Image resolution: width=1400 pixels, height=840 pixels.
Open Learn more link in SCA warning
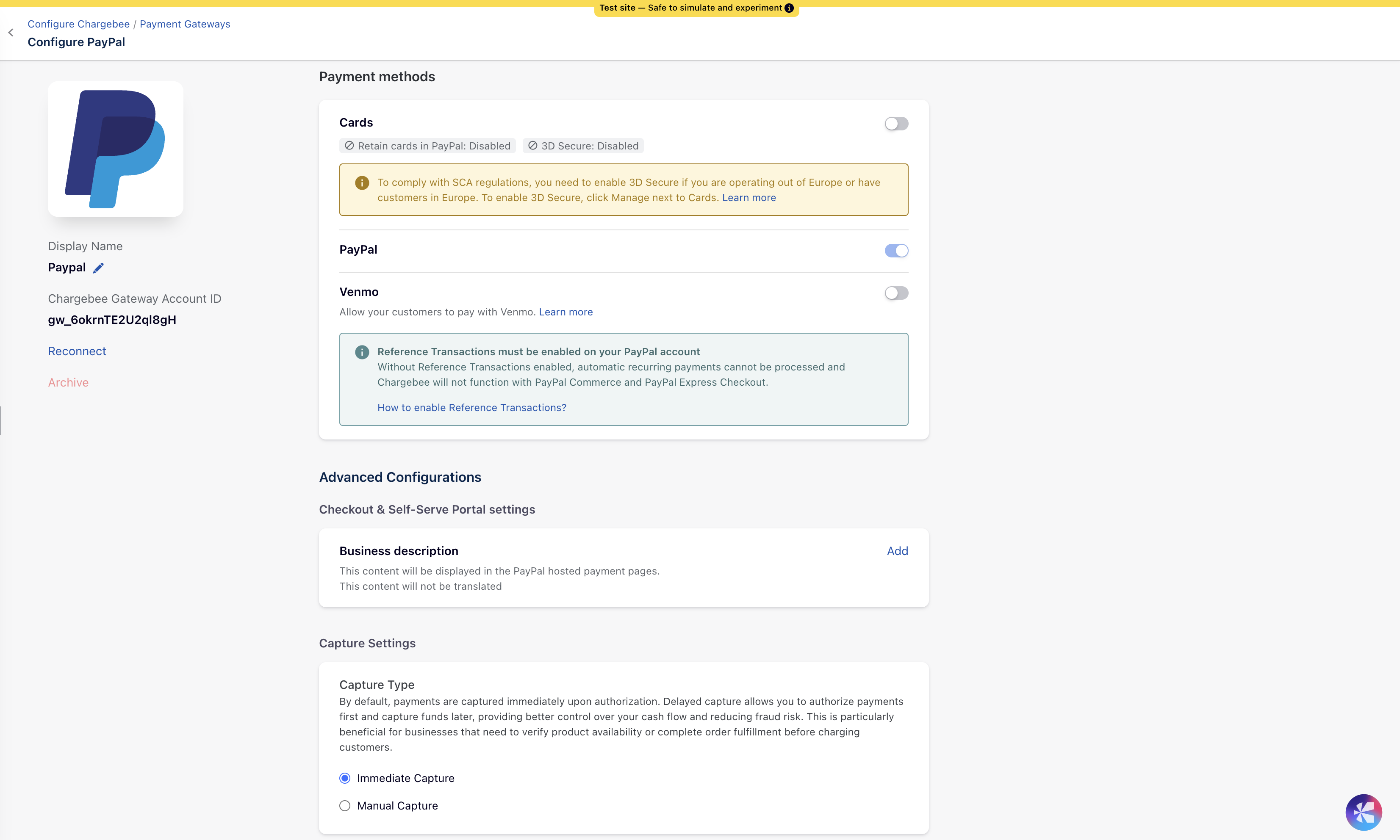point(749,198)
